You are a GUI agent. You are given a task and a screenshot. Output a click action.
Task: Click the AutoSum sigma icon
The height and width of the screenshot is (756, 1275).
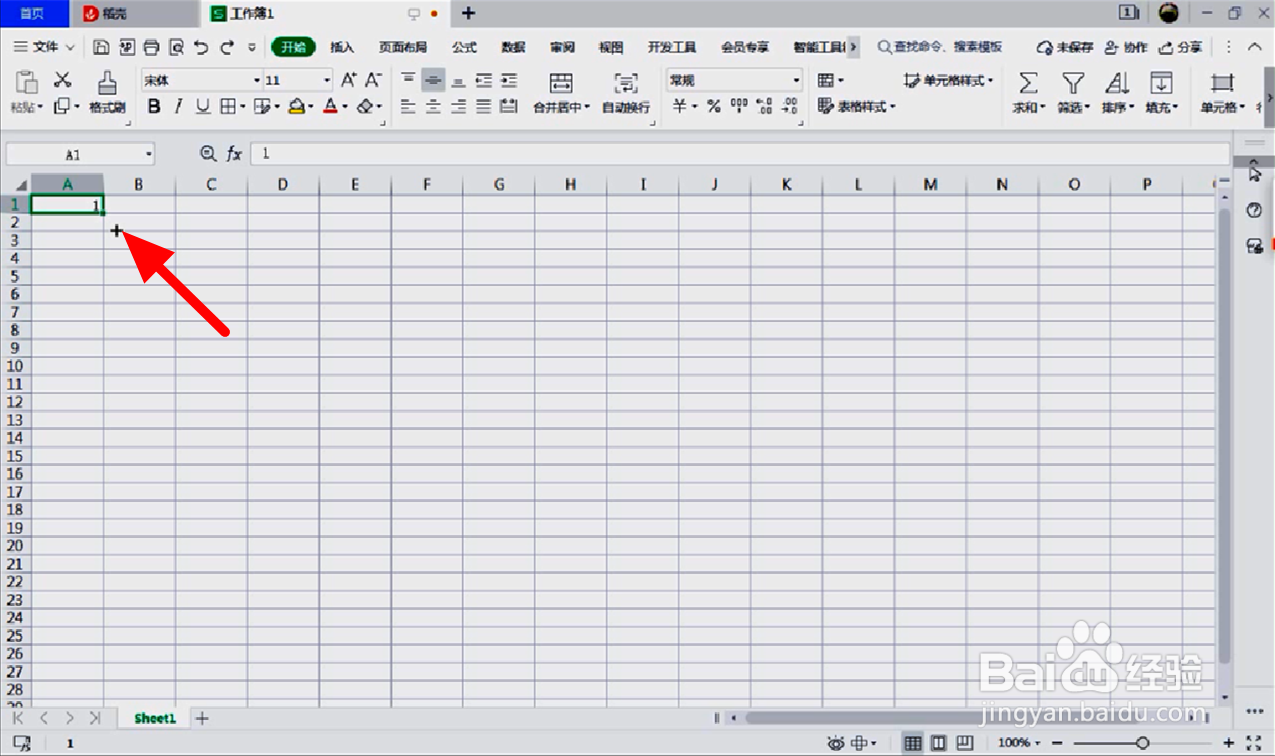[x=1027, y=83]
